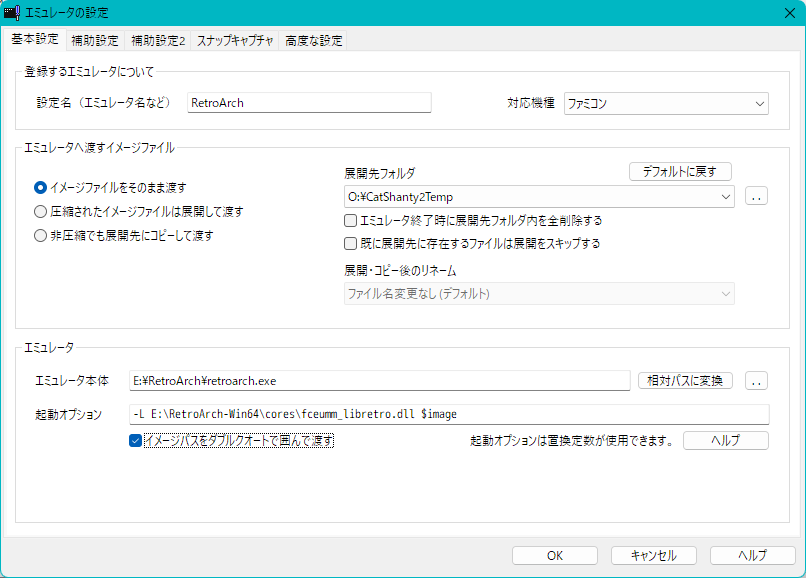Open the 対応機種 dropdown showing ファミコン
Screen dimensions: 806x578
[x=666, y=103]
